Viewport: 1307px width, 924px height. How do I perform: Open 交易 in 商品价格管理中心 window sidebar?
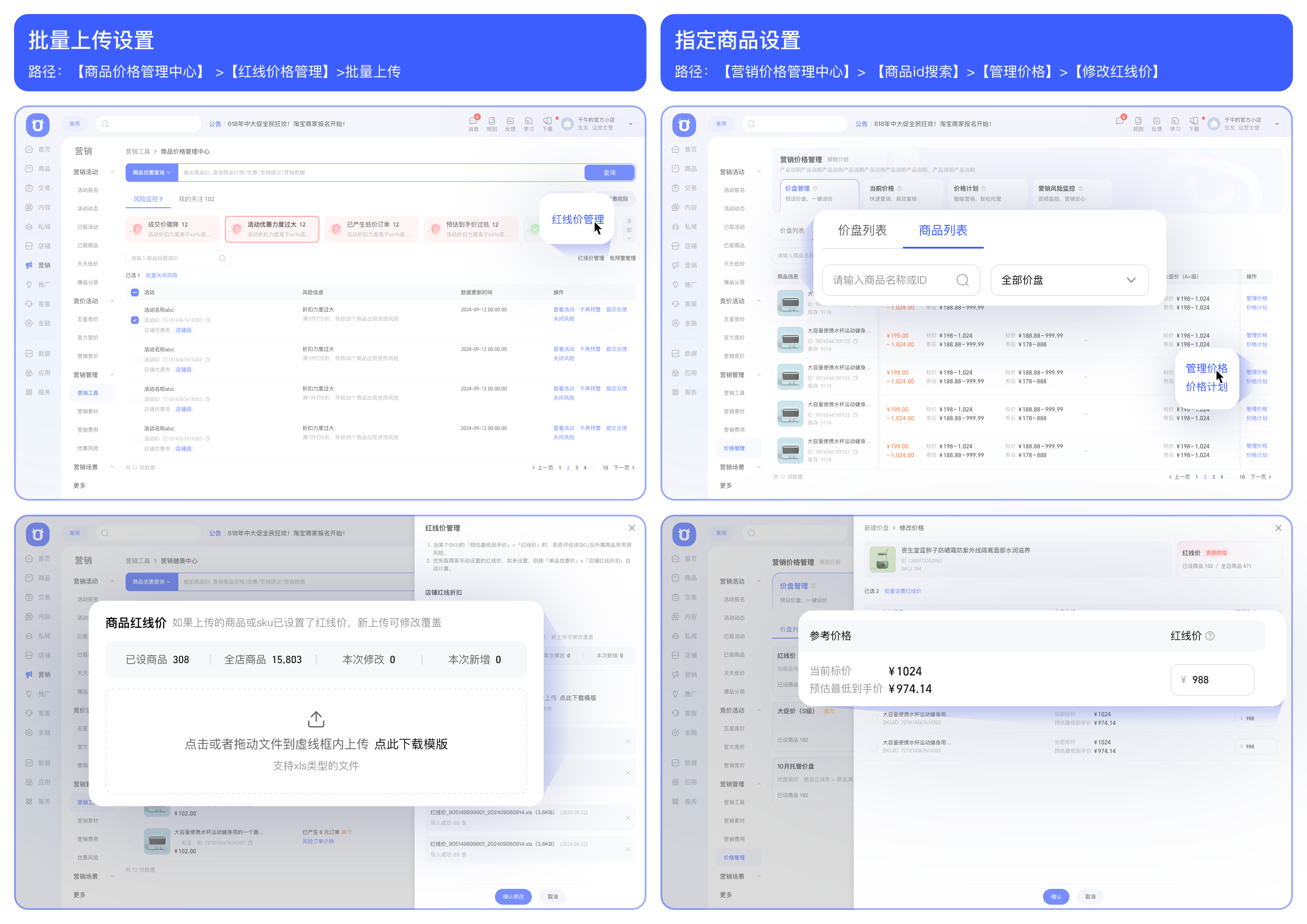[x=38, y=188]
